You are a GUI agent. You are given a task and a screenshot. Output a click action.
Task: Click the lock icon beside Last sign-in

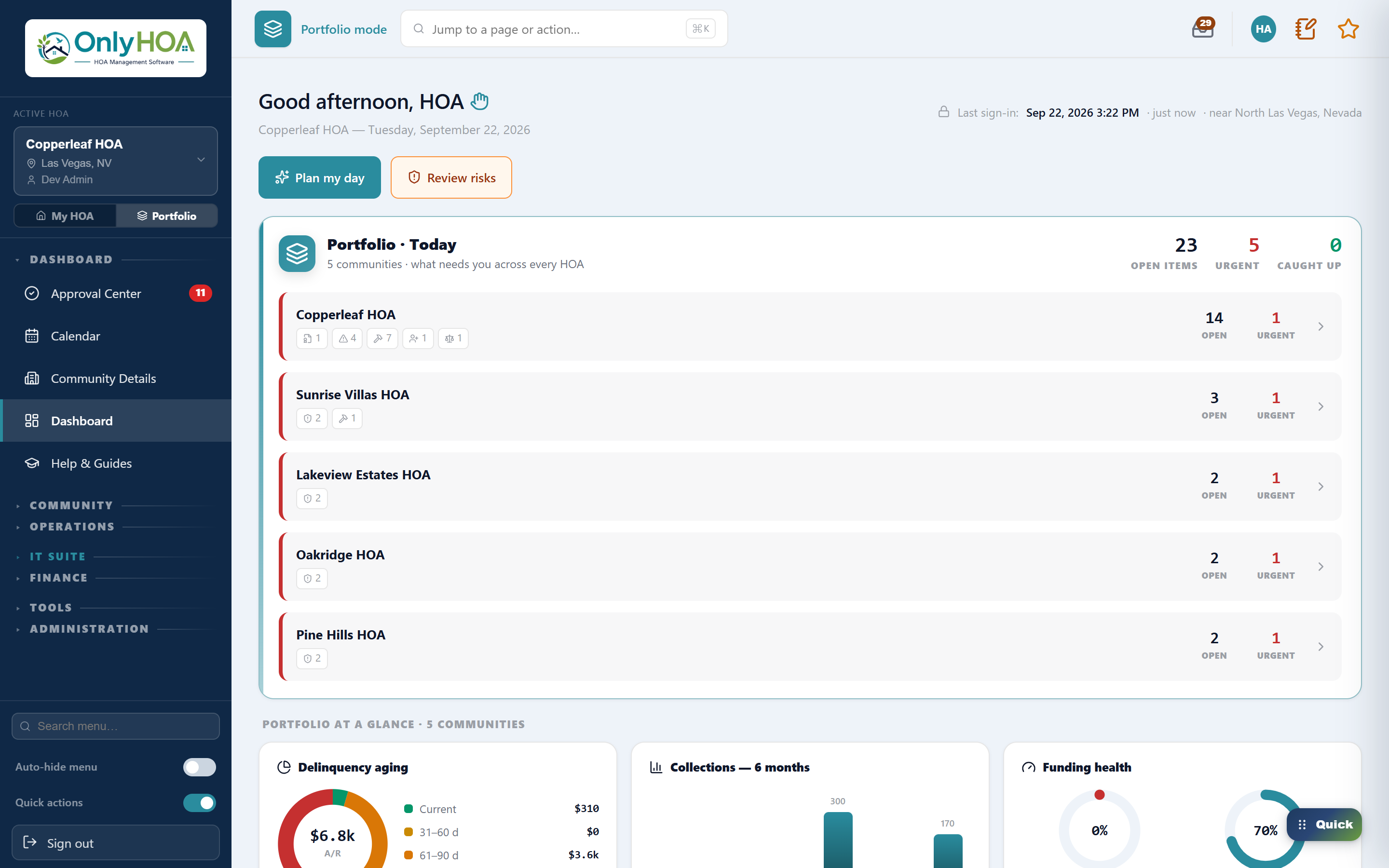point(943,112)
